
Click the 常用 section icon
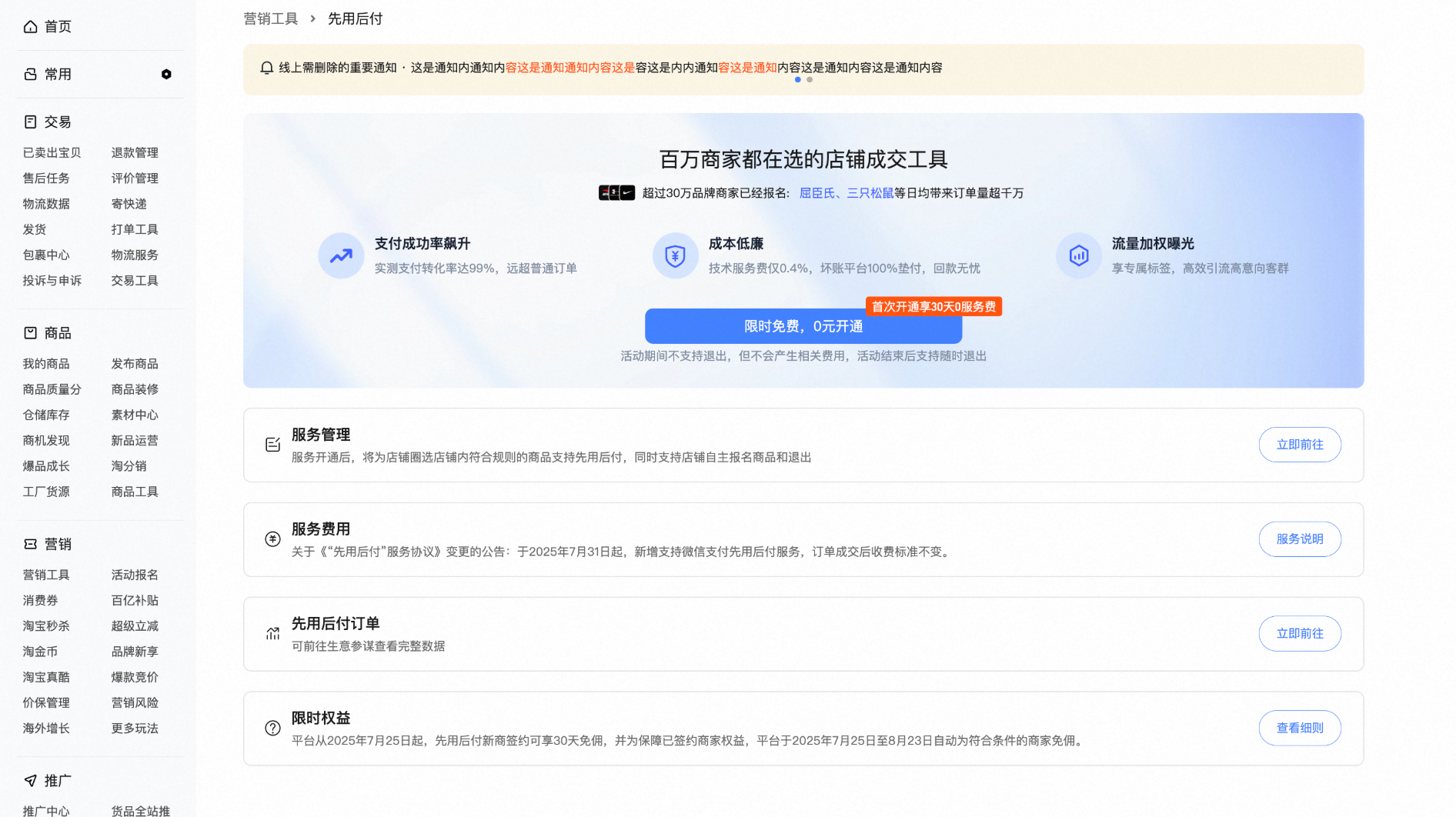(30, 75)
